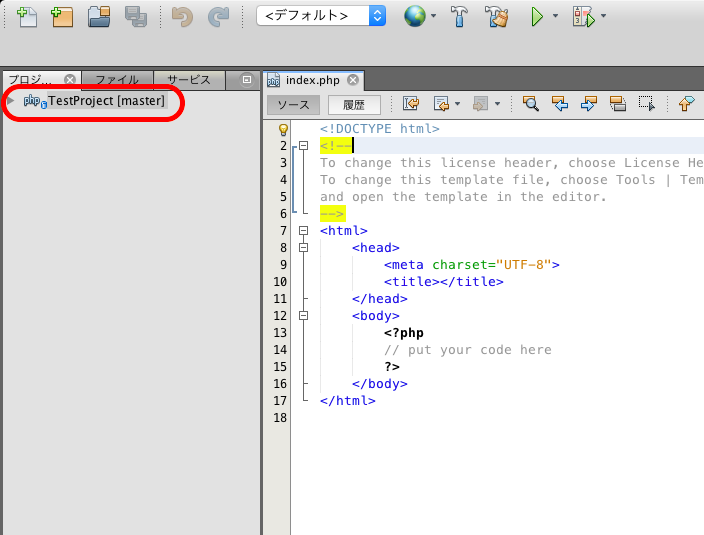Click the </html> closing tag

[x=348, y=401]
